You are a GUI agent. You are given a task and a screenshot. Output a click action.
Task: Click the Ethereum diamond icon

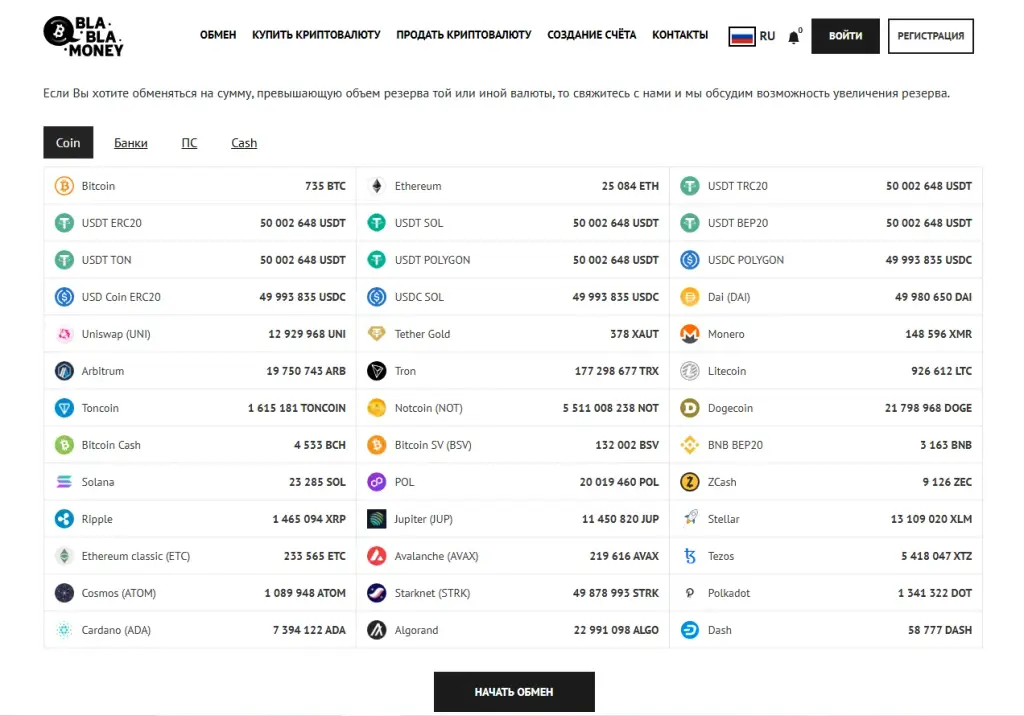coord(377,186)
